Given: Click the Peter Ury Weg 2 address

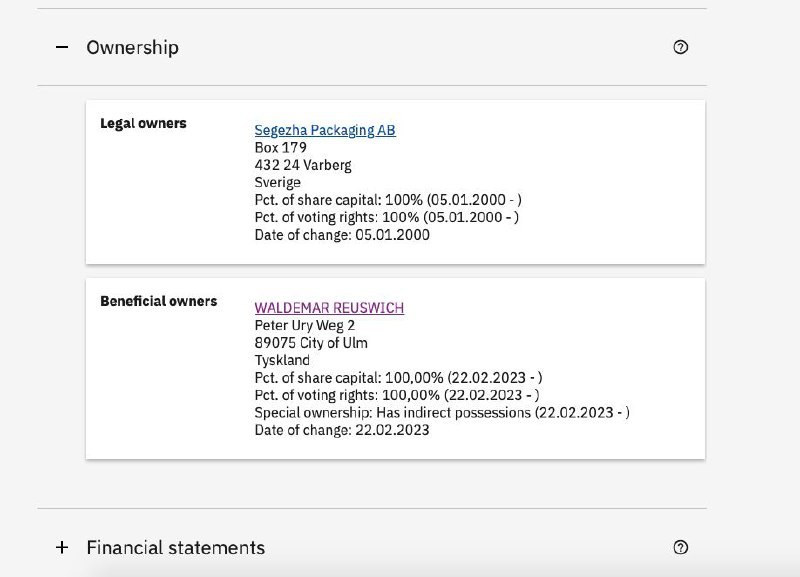Looking at the screenshot, I should coord(305,325).
